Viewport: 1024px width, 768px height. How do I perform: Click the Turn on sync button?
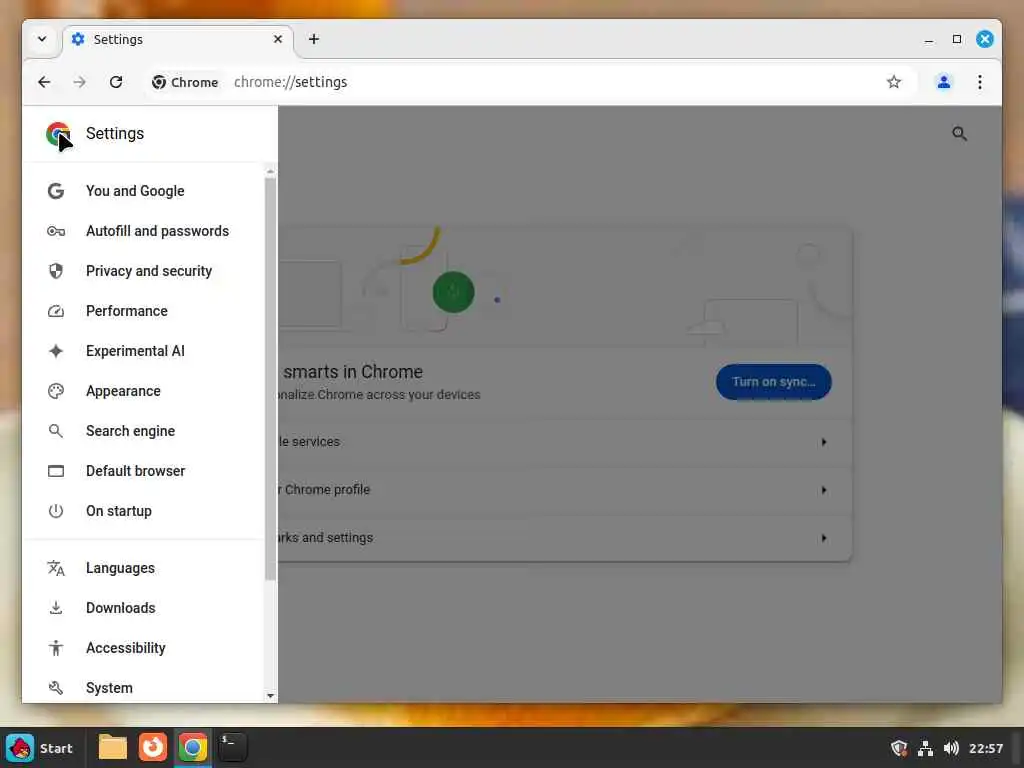pos(773,382)
